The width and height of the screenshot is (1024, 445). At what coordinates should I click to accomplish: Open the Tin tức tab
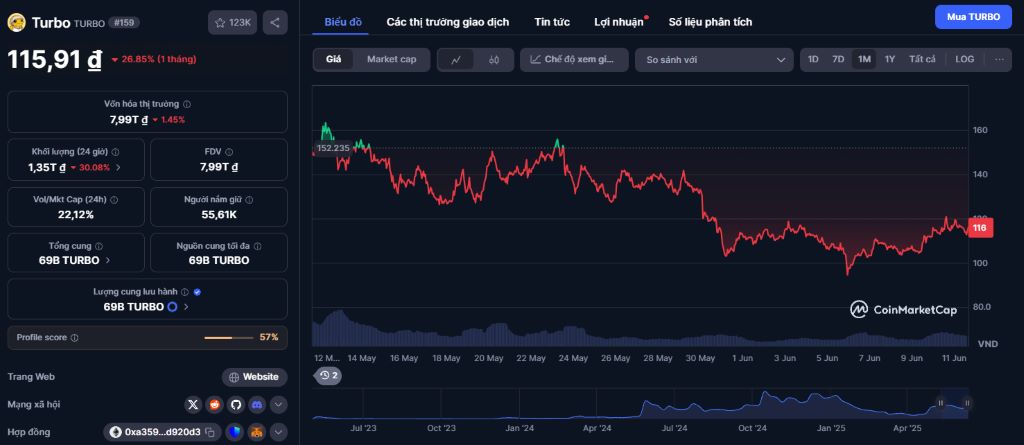(x=552, y=22)
